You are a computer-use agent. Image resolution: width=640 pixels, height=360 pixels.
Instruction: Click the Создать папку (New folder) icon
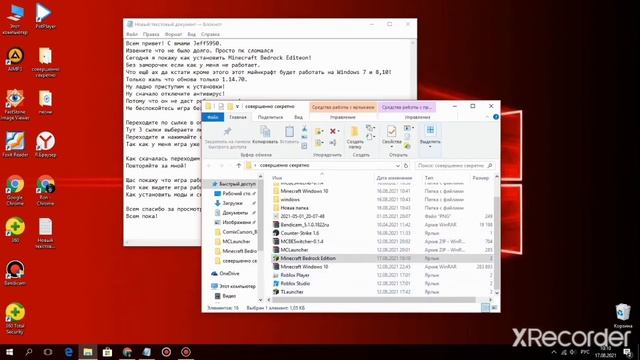coord(355,137)
